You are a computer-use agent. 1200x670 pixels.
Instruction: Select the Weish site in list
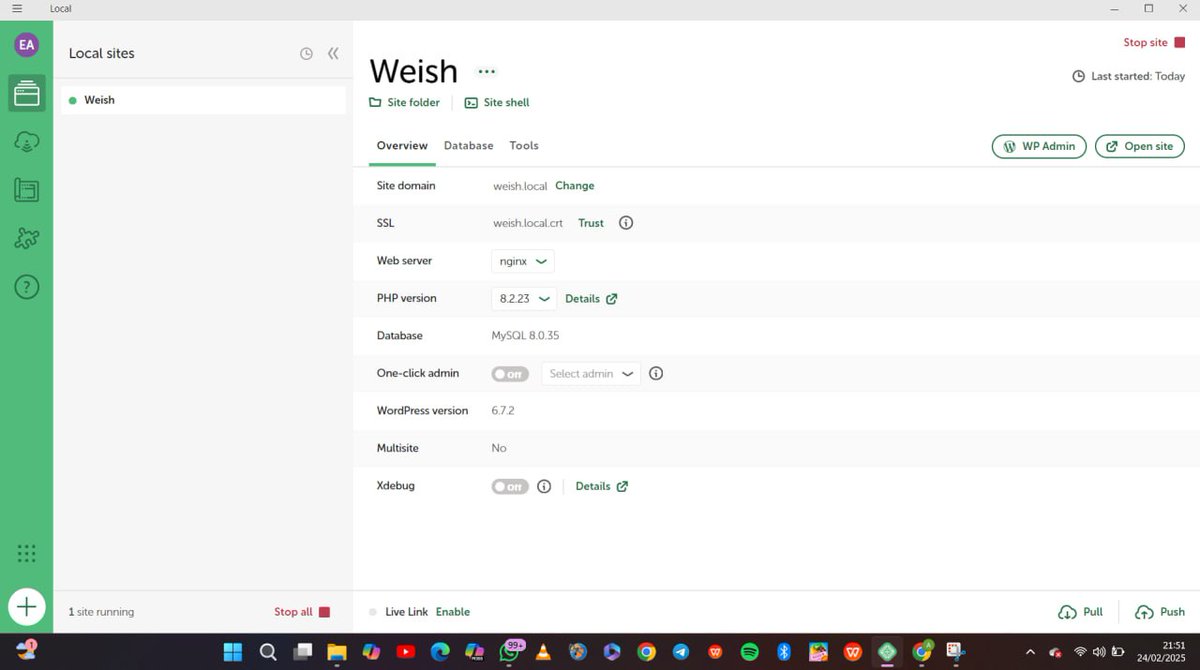[x=203, y=100]
